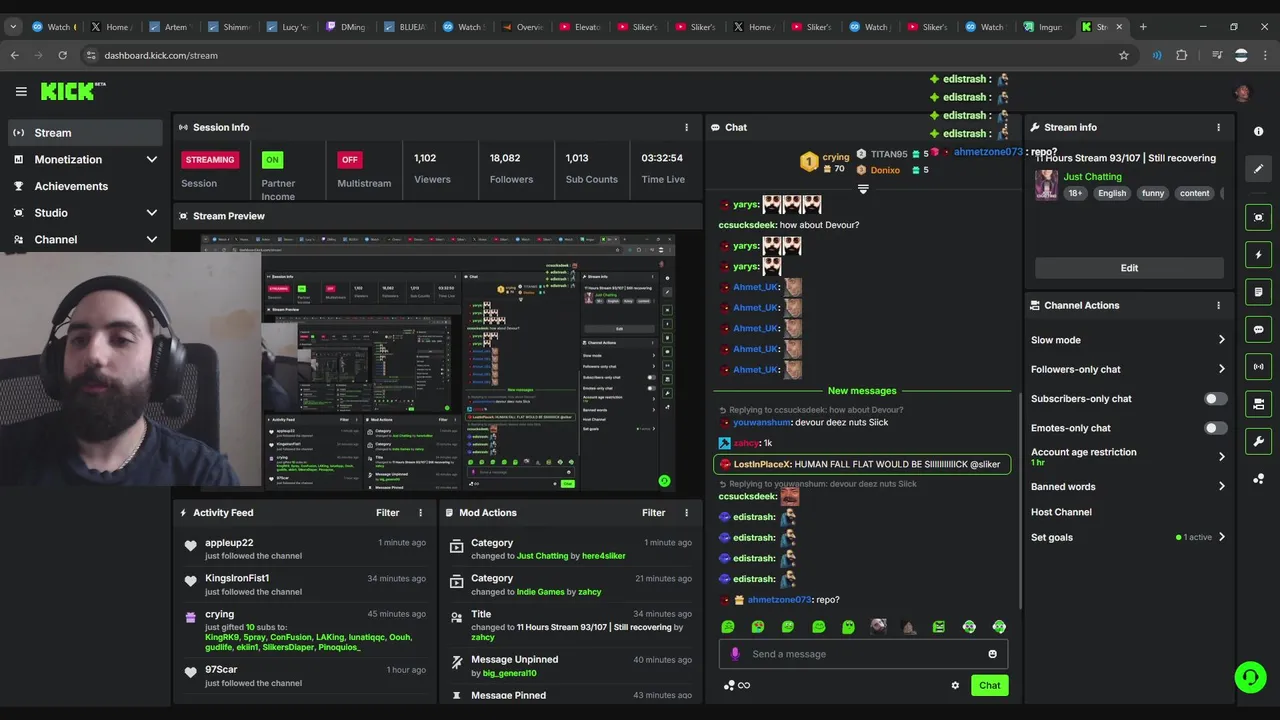Click appleup22 in Activity Feed
1280x720 pixels.
click(229, 543)
